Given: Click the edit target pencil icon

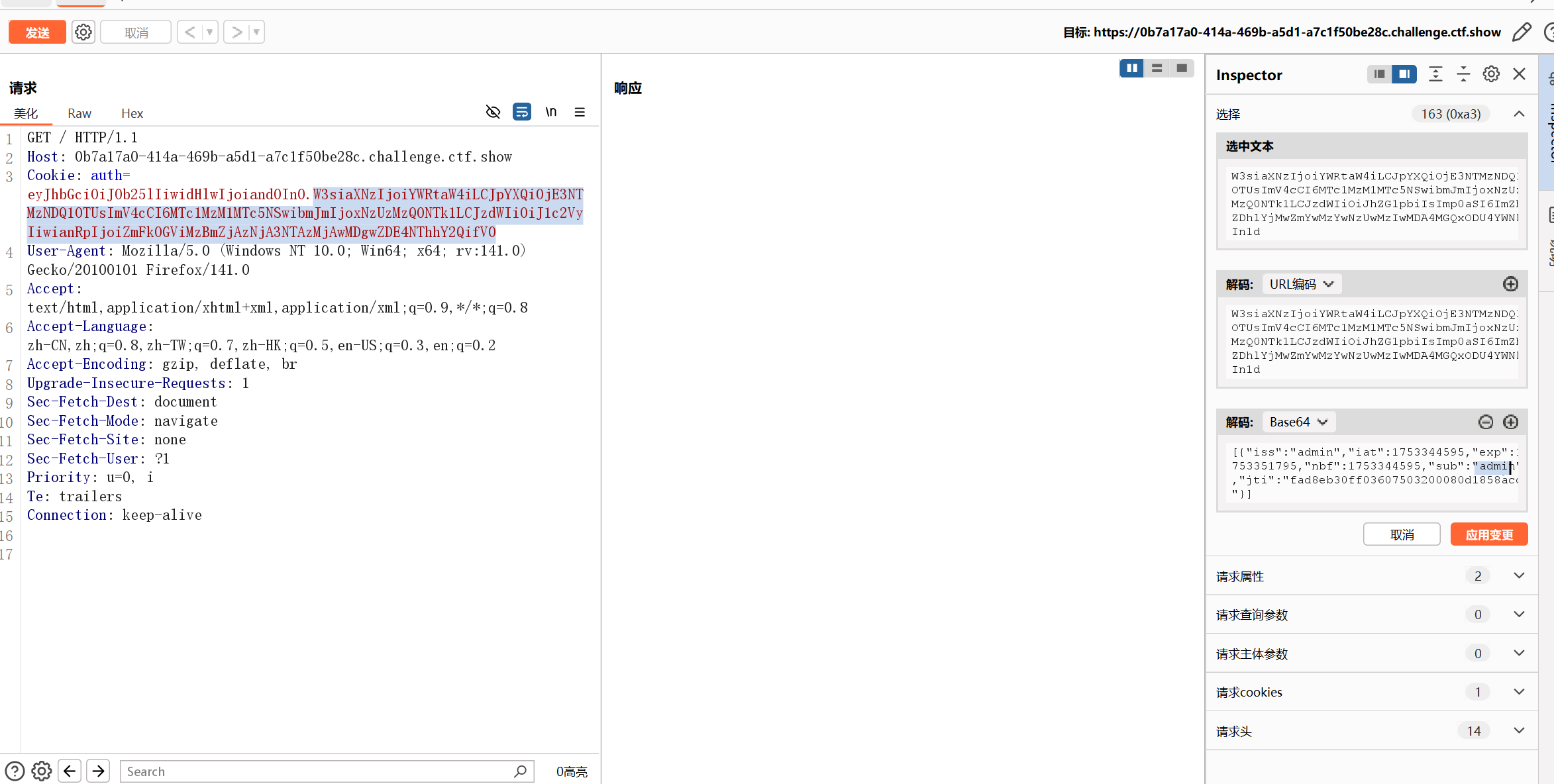Looking at the screenshot, I should [x=1522, y=32].
